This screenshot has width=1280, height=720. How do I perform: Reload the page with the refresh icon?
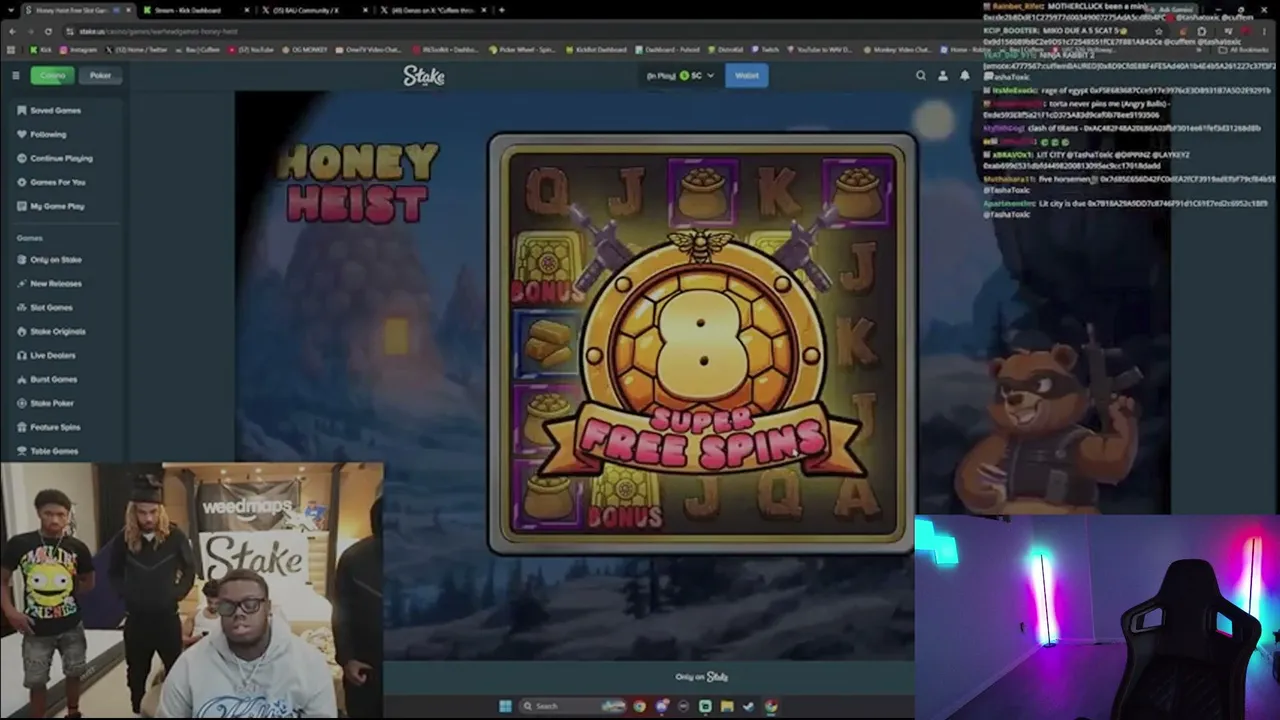pos(46,31)
